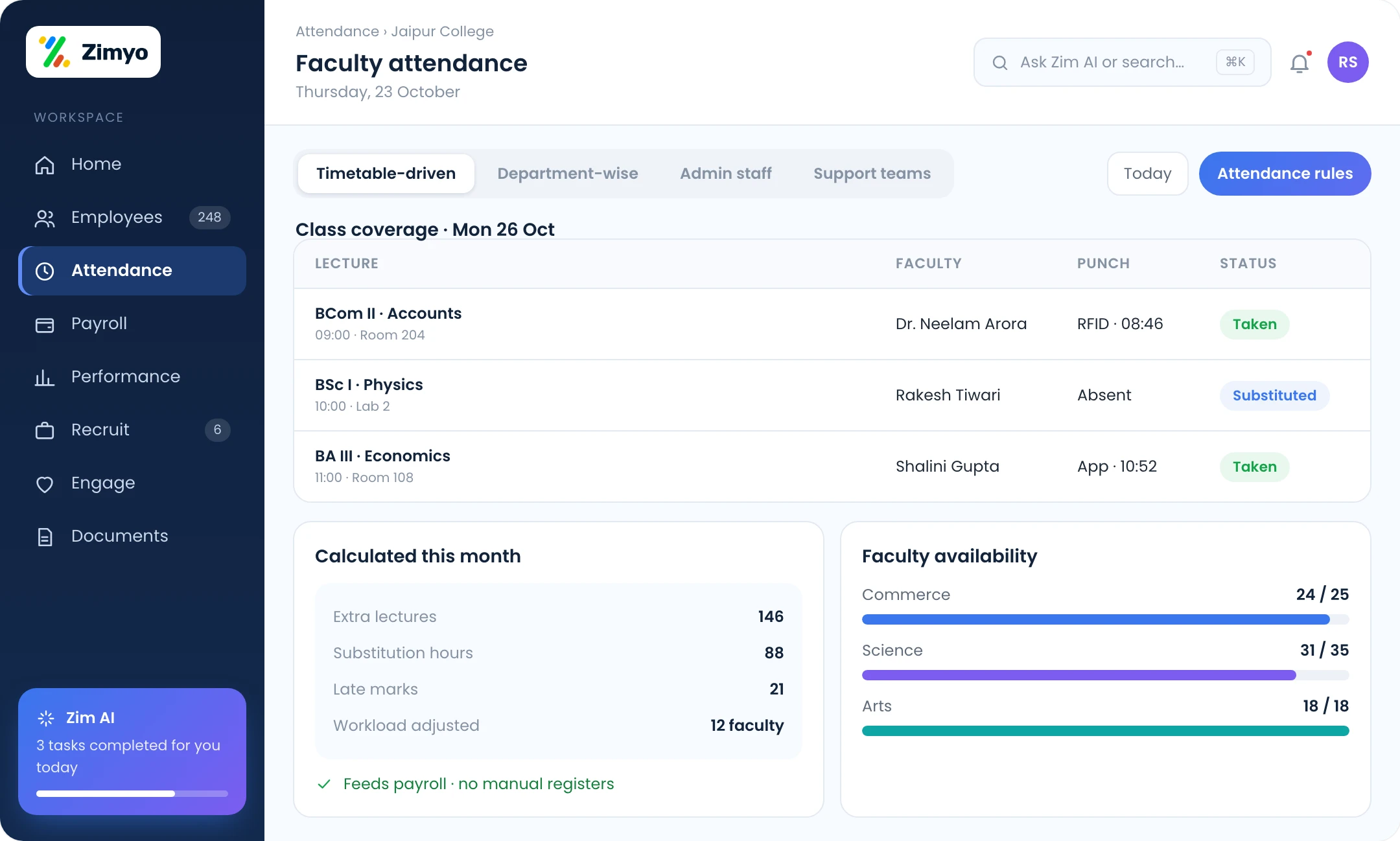Open Home from the house icon
This screenshot has height=841, width=1400.
45,165
